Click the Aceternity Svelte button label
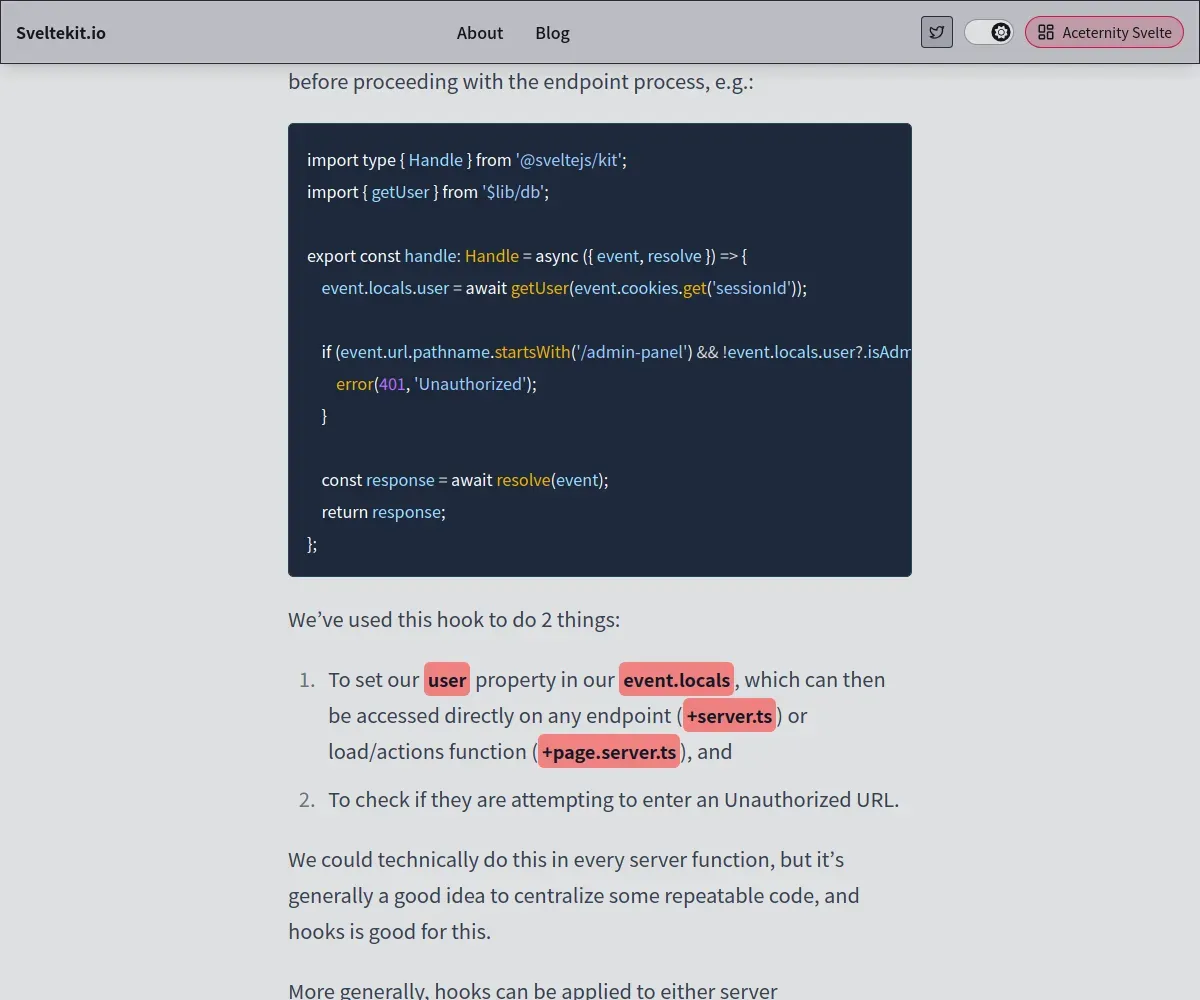The height and width of the screenshot is (1000, 1200). point(1116,33)
